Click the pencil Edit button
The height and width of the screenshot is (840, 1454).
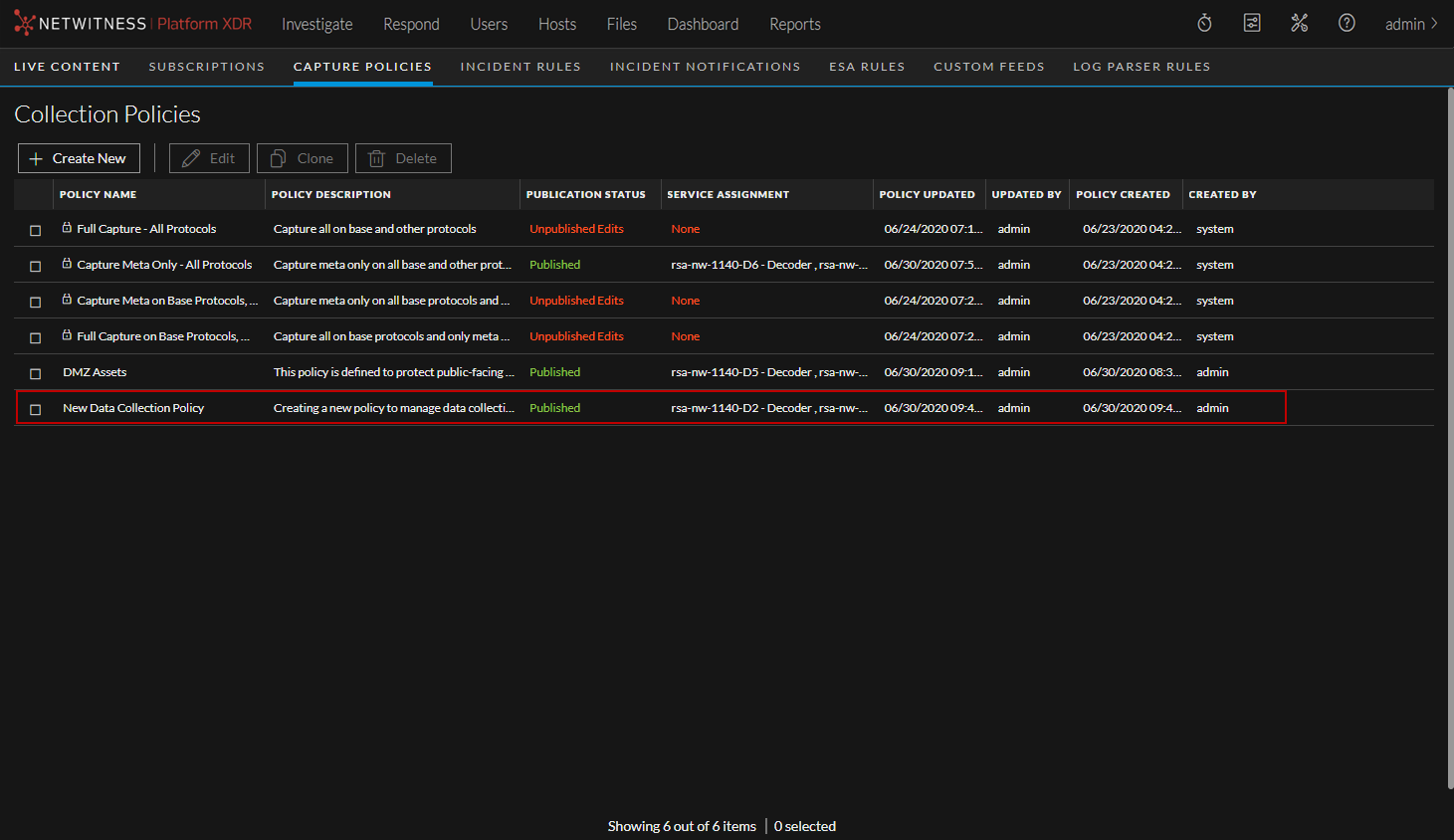(209, 158)
